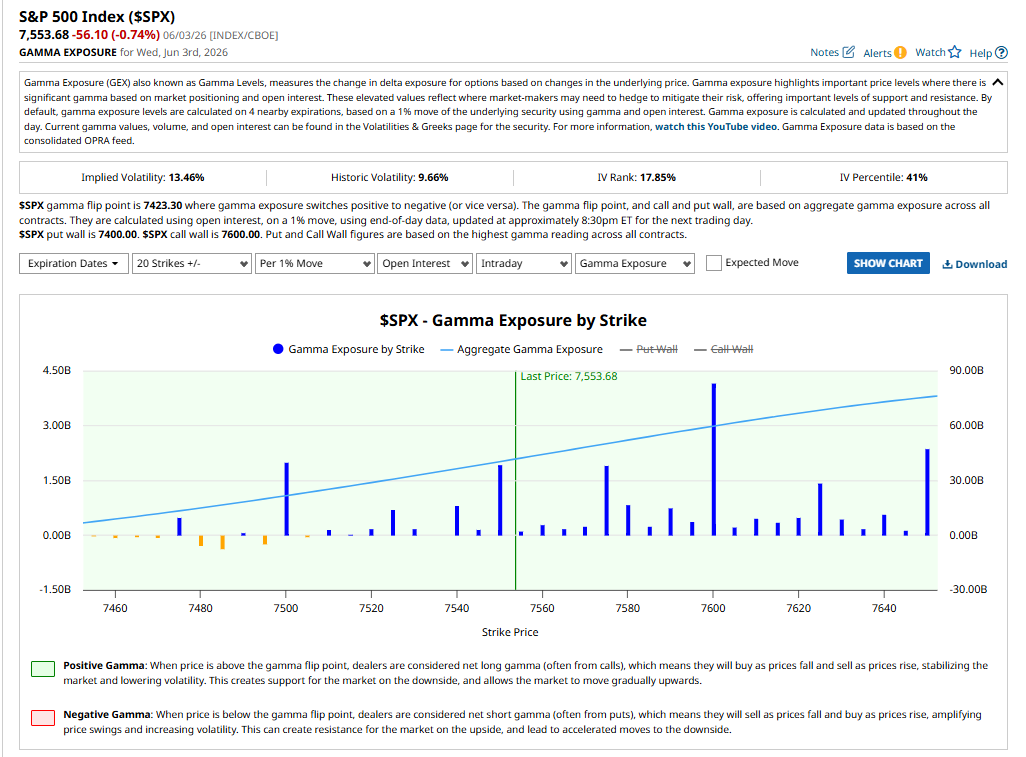Click the SHOW CHART button
Viewport: 1026px width, 757px height.
888,263
